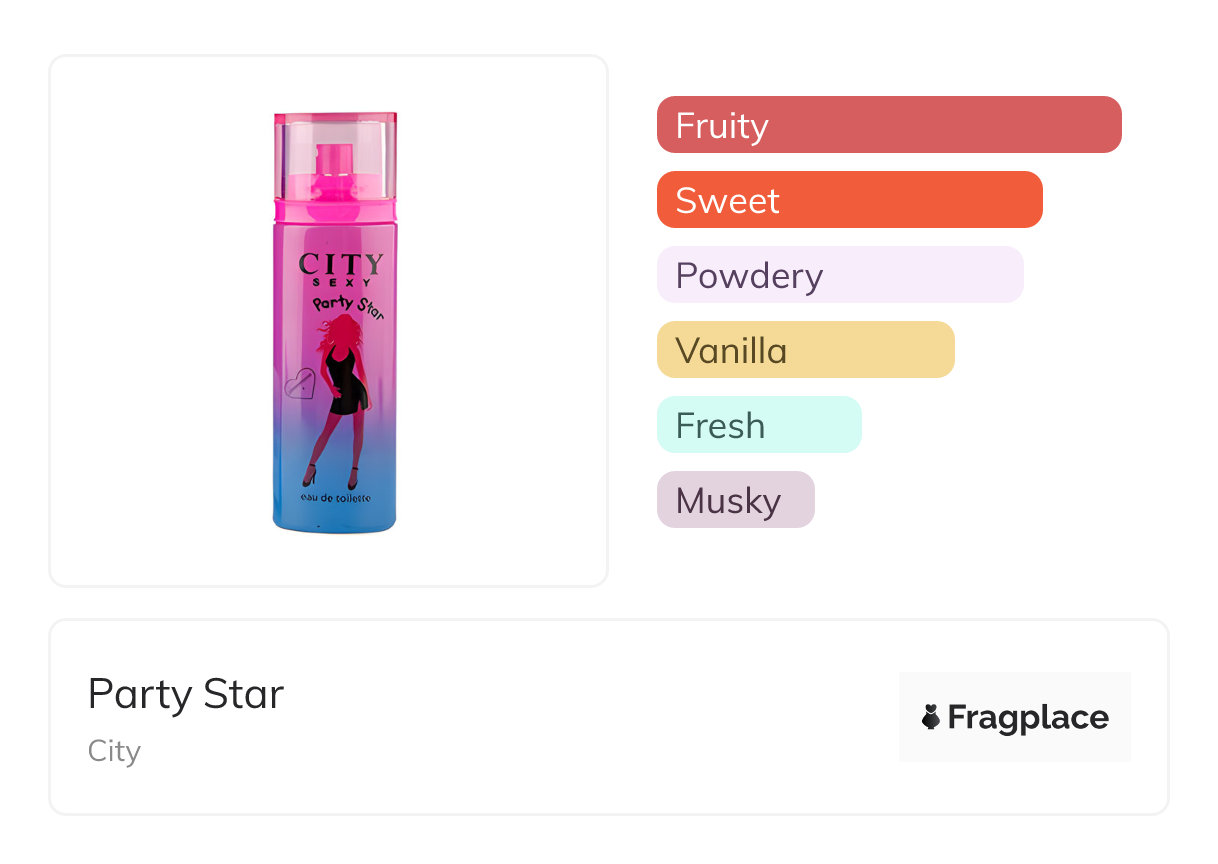Click the Fragplace logo badge background
The height and width of the screenshot is (864, 1218).
[x=1014, y=745]
